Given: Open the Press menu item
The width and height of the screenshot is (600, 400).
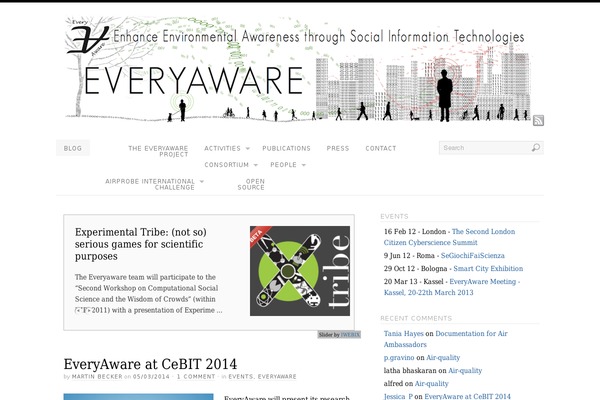Looking at the screenshot, I should 338,148.
